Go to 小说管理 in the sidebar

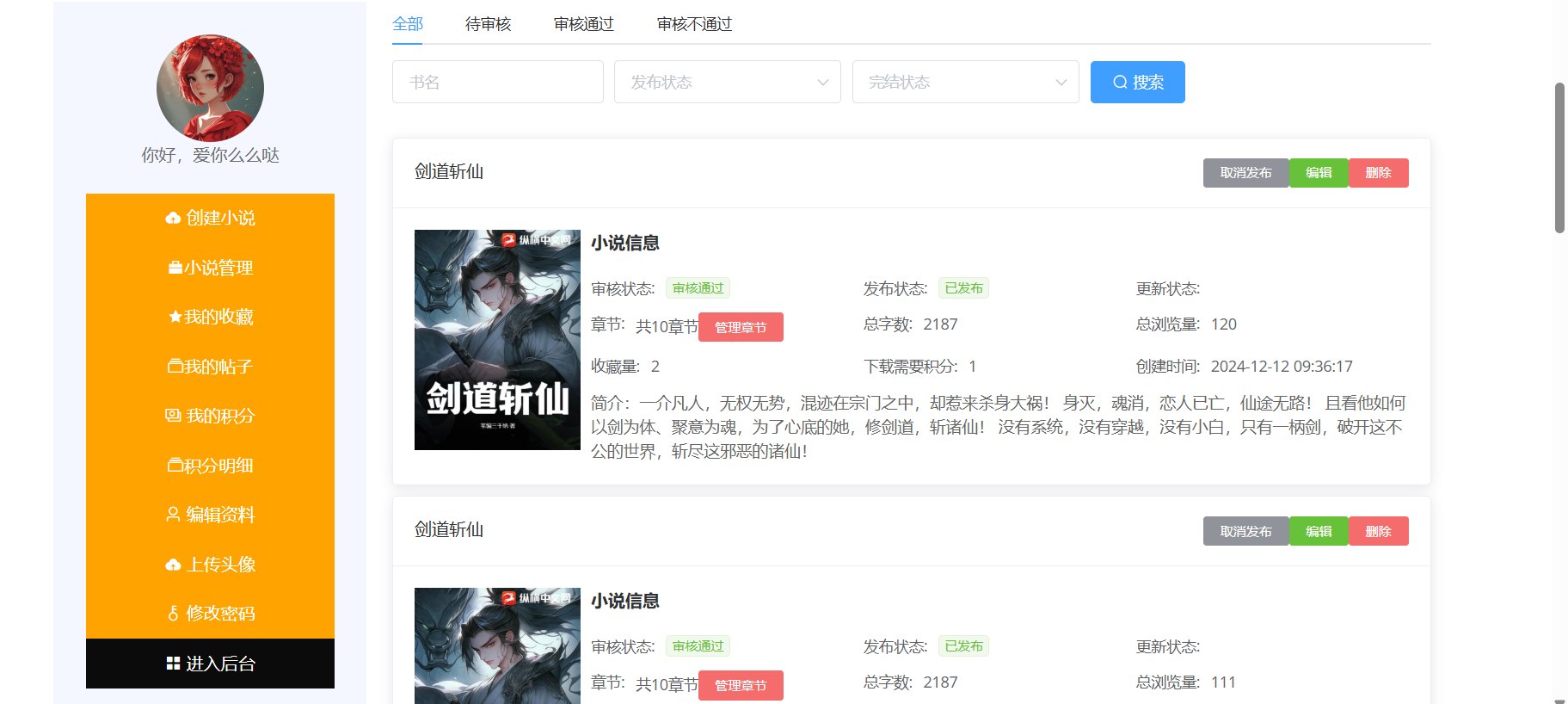click(x=210, y=268)
